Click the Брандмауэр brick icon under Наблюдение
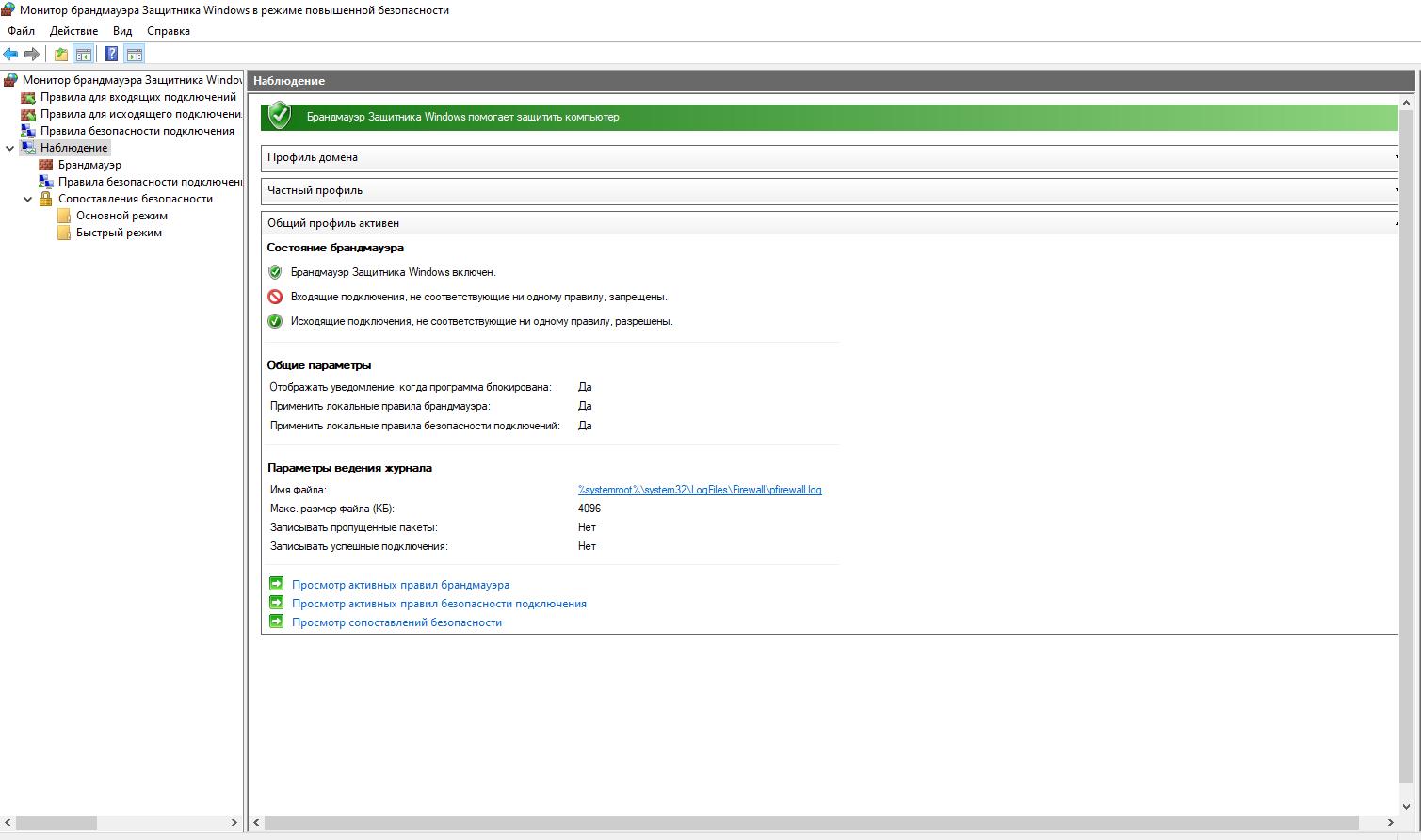Viewport: 1421px width, 840px height. coord(45,165)
